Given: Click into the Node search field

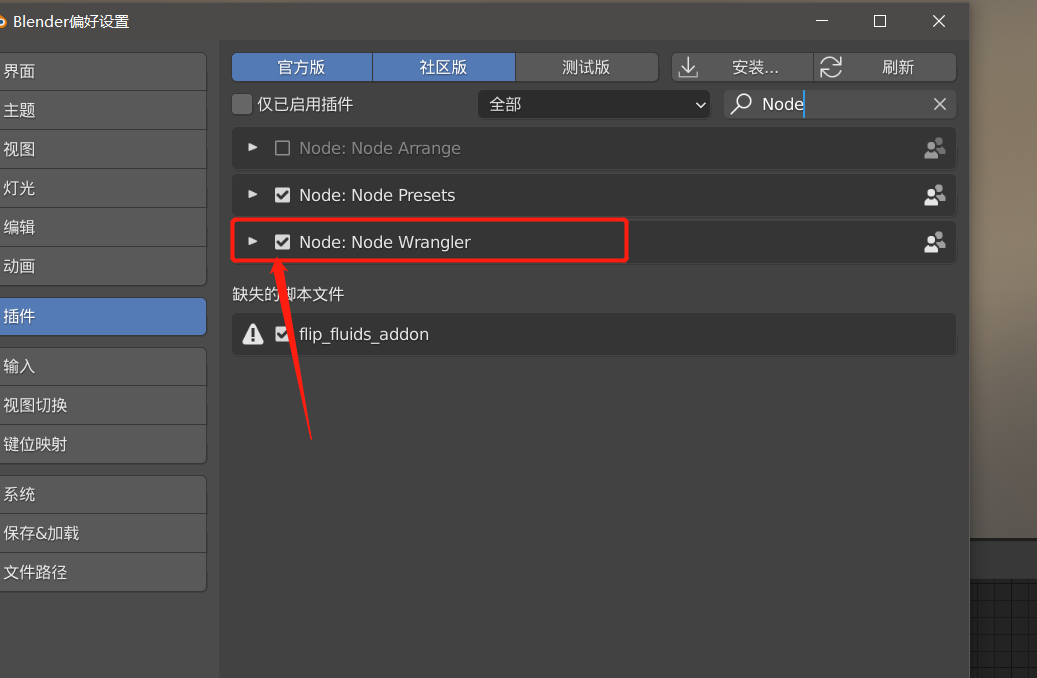Looking at the screenshot, I should point(840,105).
